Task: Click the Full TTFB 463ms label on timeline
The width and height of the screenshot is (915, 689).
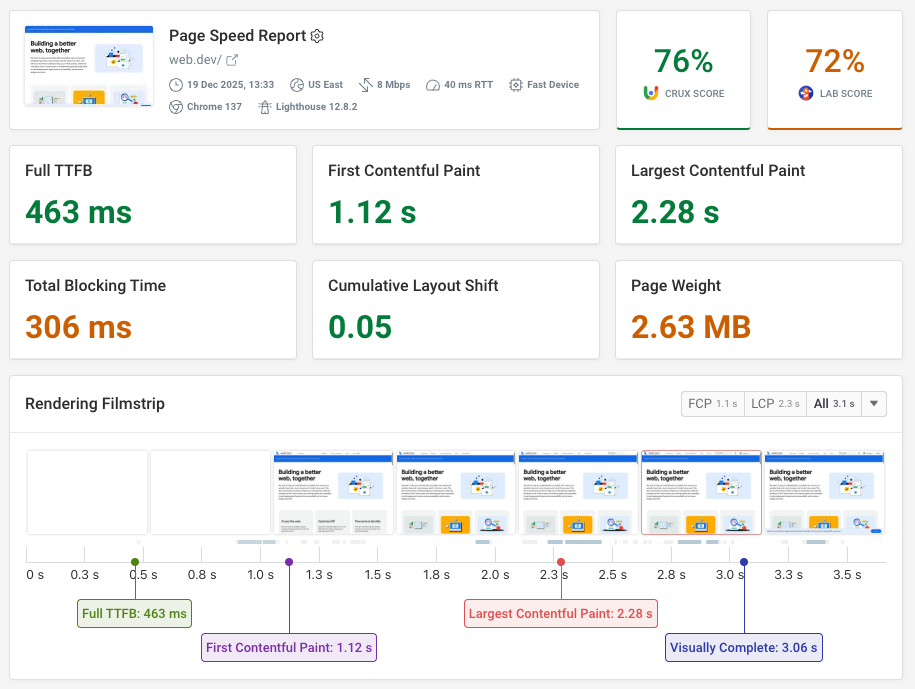Action: click(134, 613)
